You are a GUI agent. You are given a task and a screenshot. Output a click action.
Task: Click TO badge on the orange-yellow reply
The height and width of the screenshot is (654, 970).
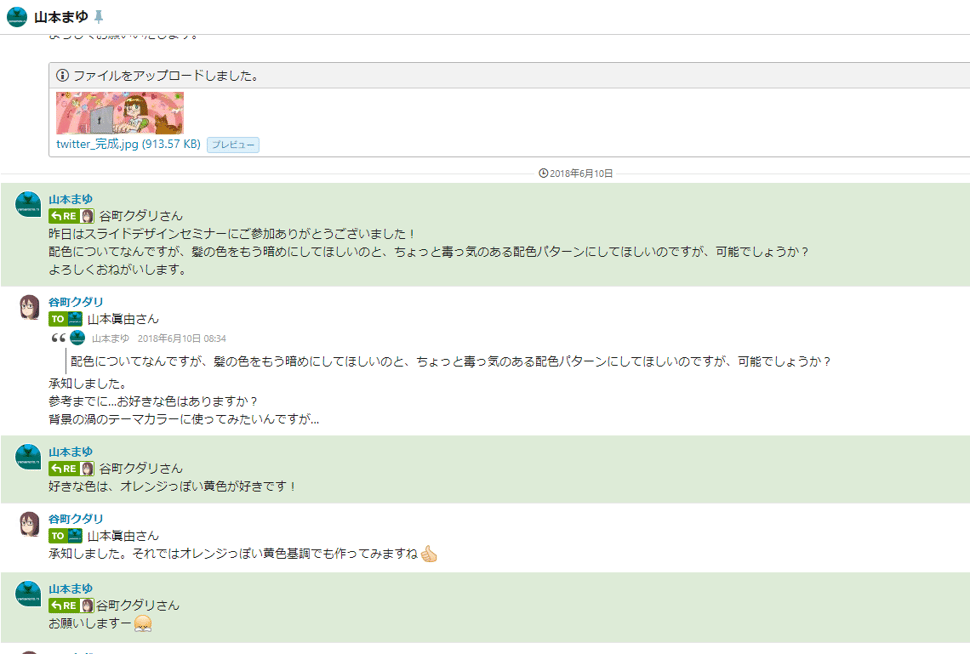pyautogui.click(x=58, y=535)
